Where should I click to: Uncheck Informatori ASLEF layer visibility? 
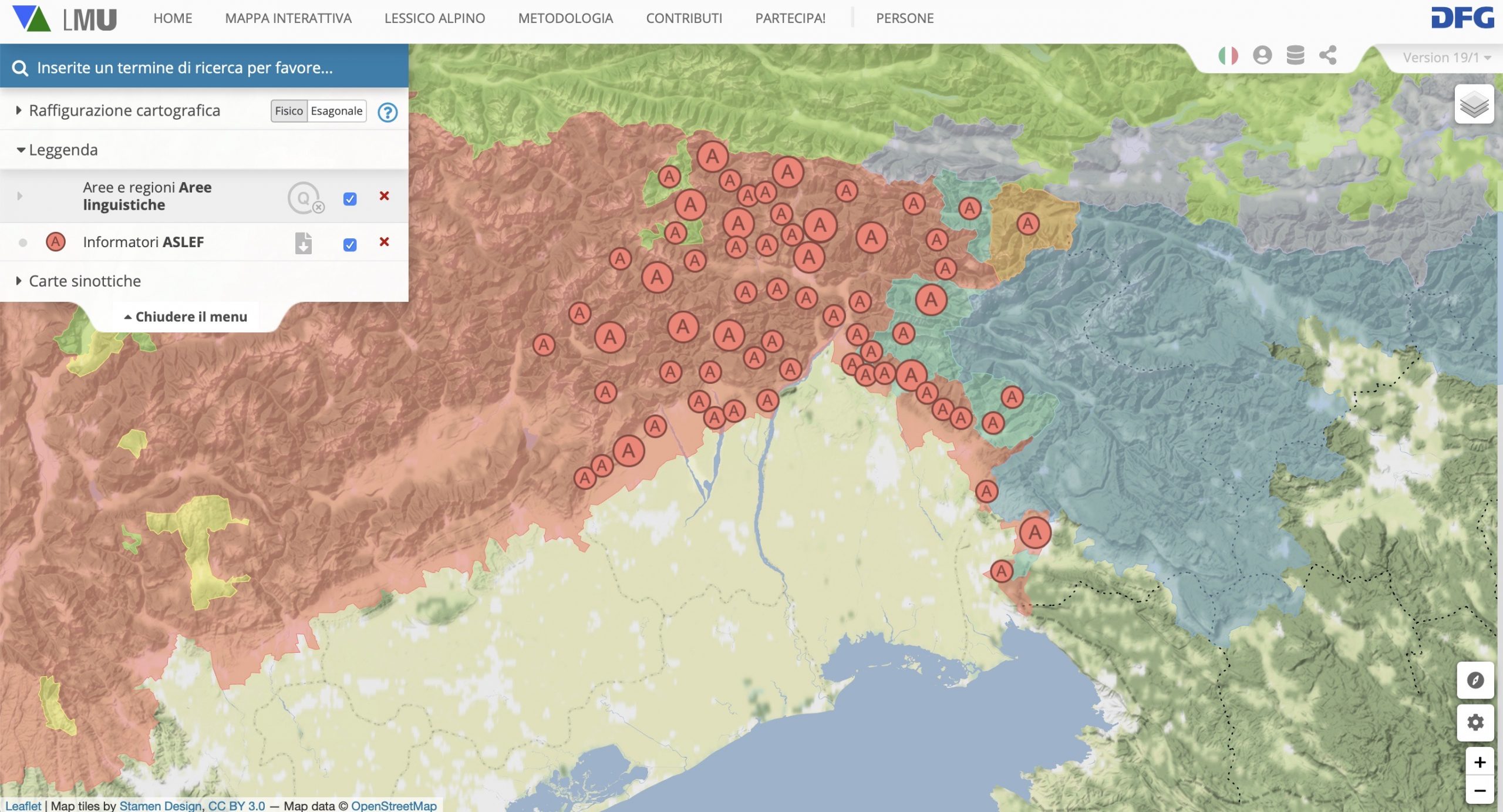tap(350, 244)
